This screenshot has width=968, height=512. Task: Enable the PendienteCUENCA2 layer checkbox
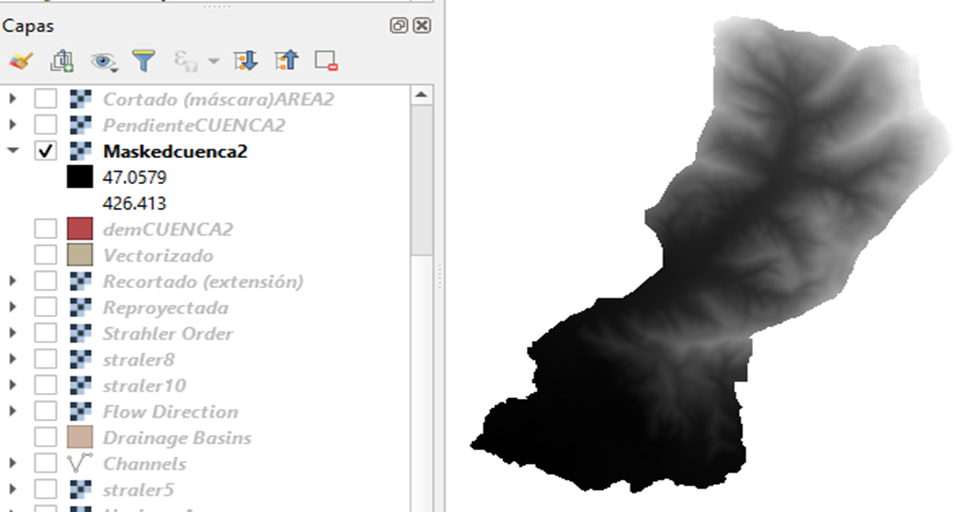pos(45,125)
